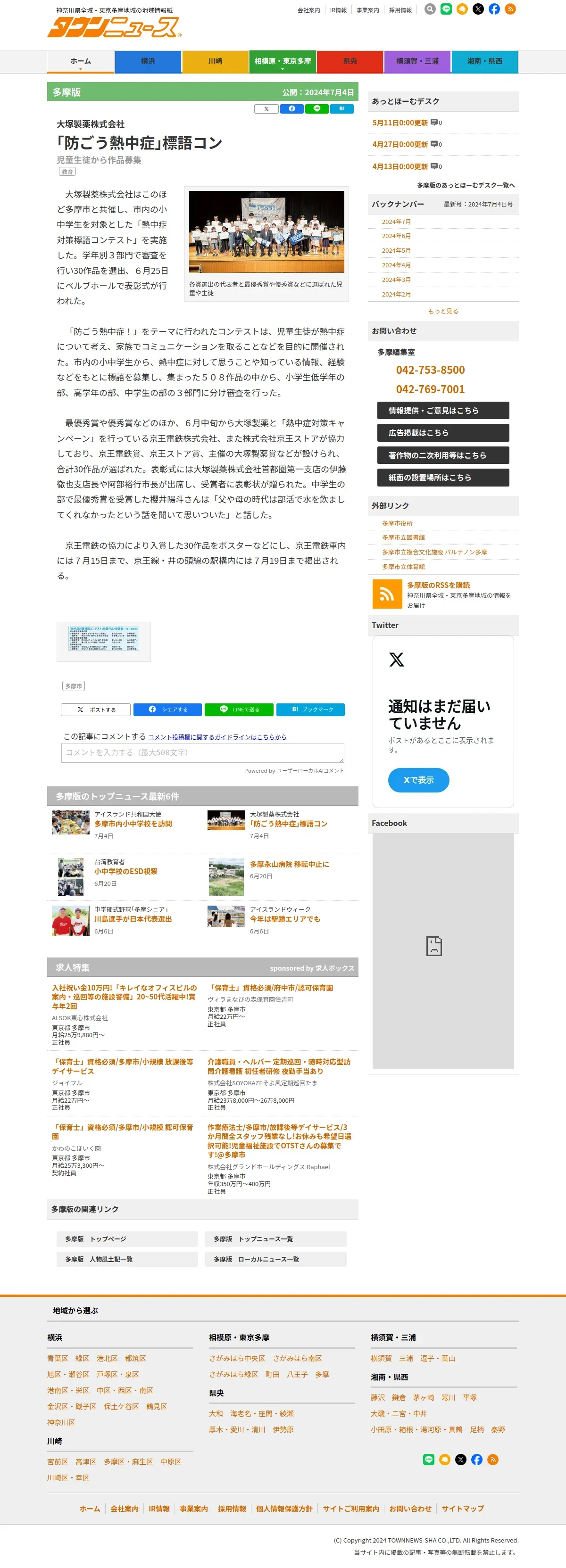Click 多摩版のあっとほーむデスク一覧へ link
566x1568 pixels.
466,186
